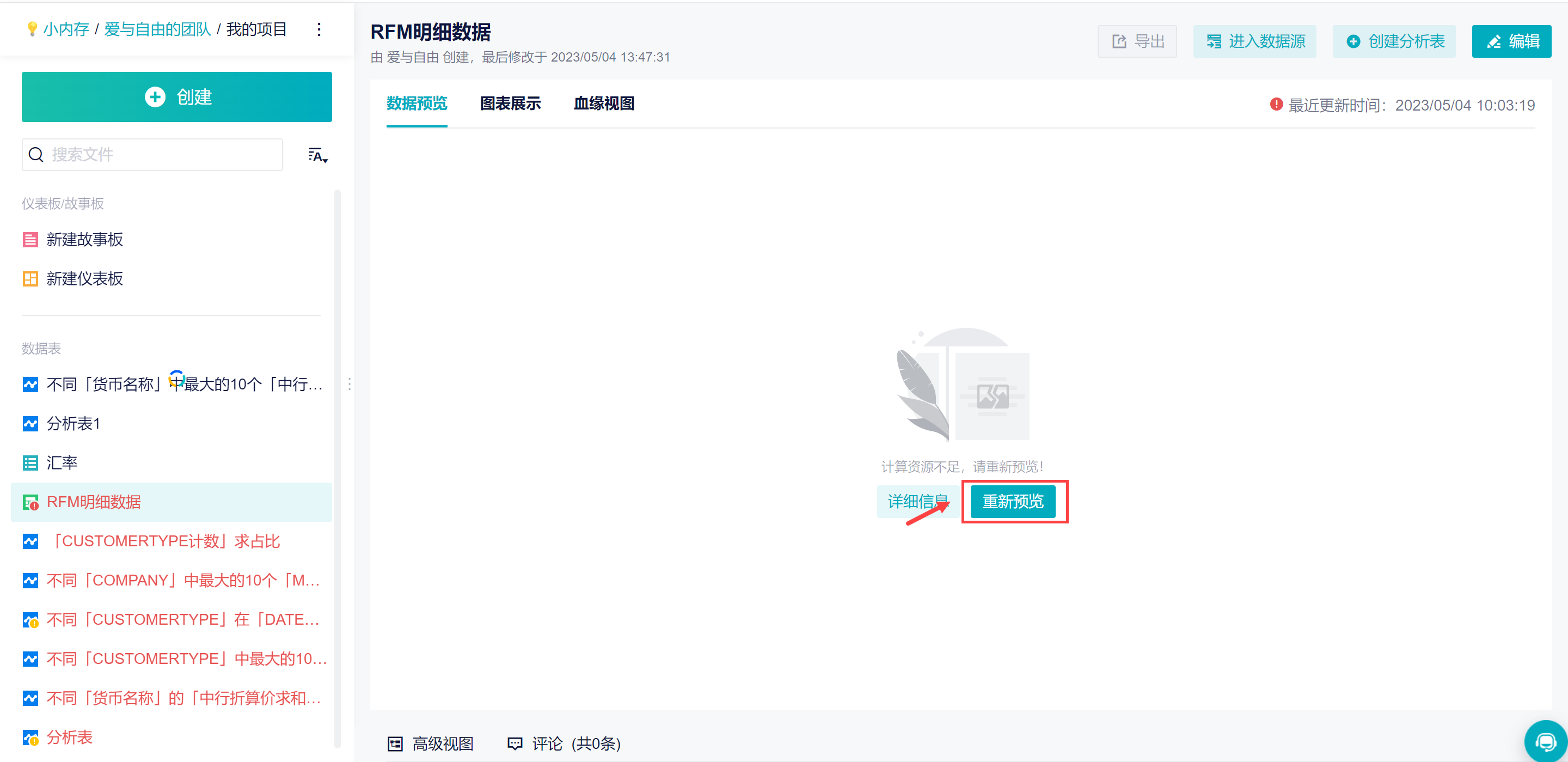The image size is (1568, 762).
Task: Switch to the 图表展示 tab
Action: coord(510,103)
